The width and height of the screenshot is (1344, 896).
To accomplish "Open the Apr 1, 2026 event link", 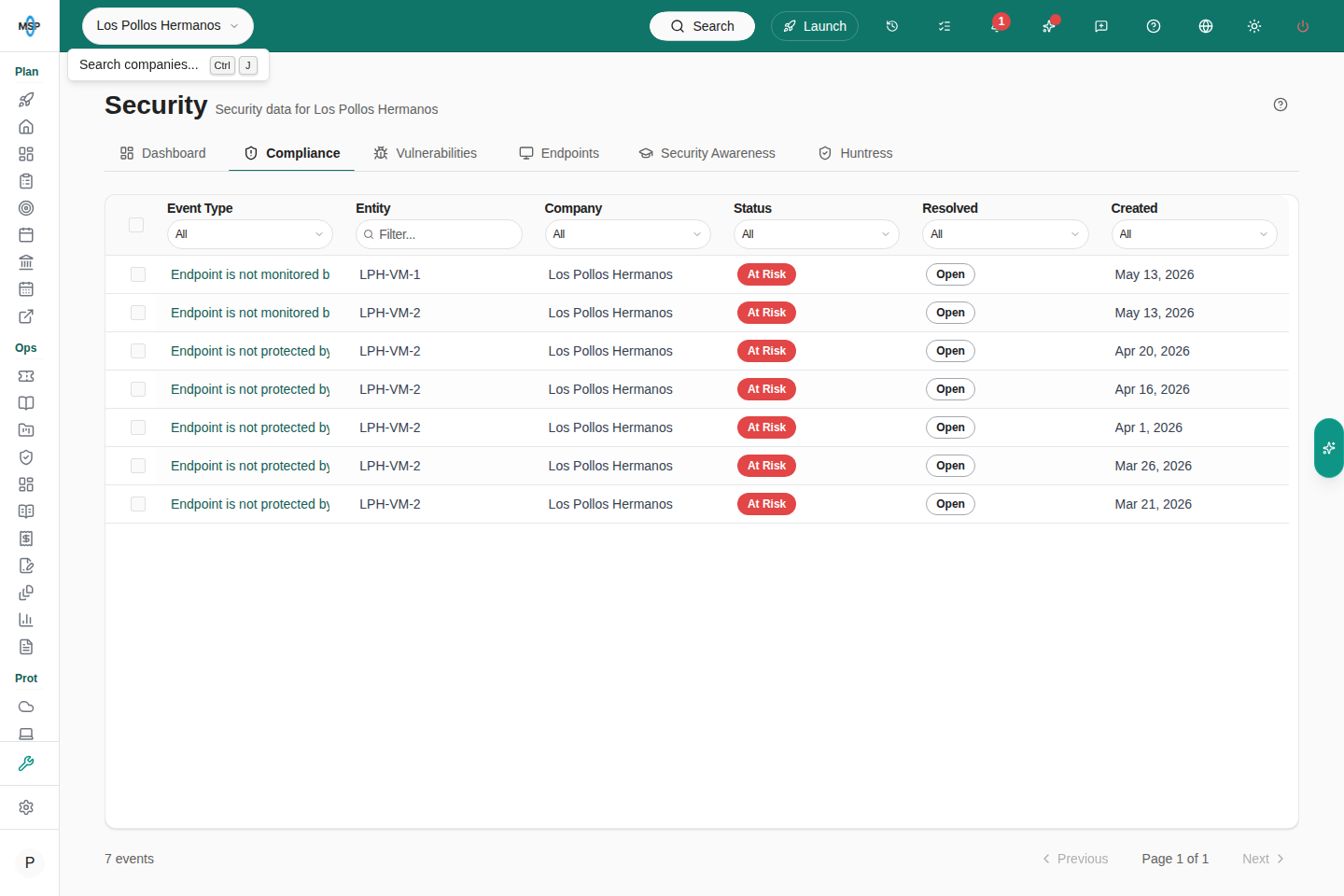I will coord(250,427).
